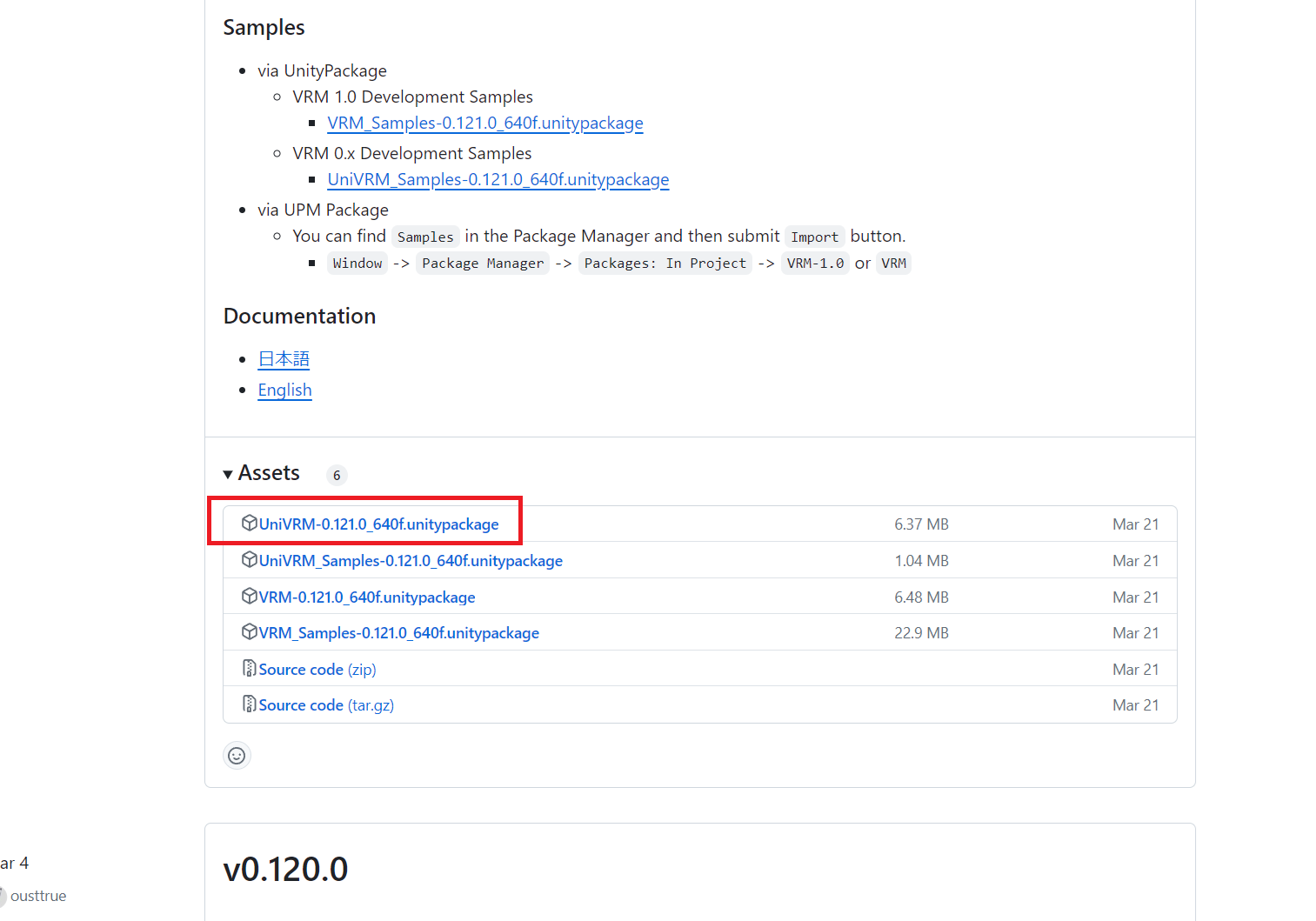Open the smiley add-reaction button
1316x921 pixels.
(x=237, y=756)
